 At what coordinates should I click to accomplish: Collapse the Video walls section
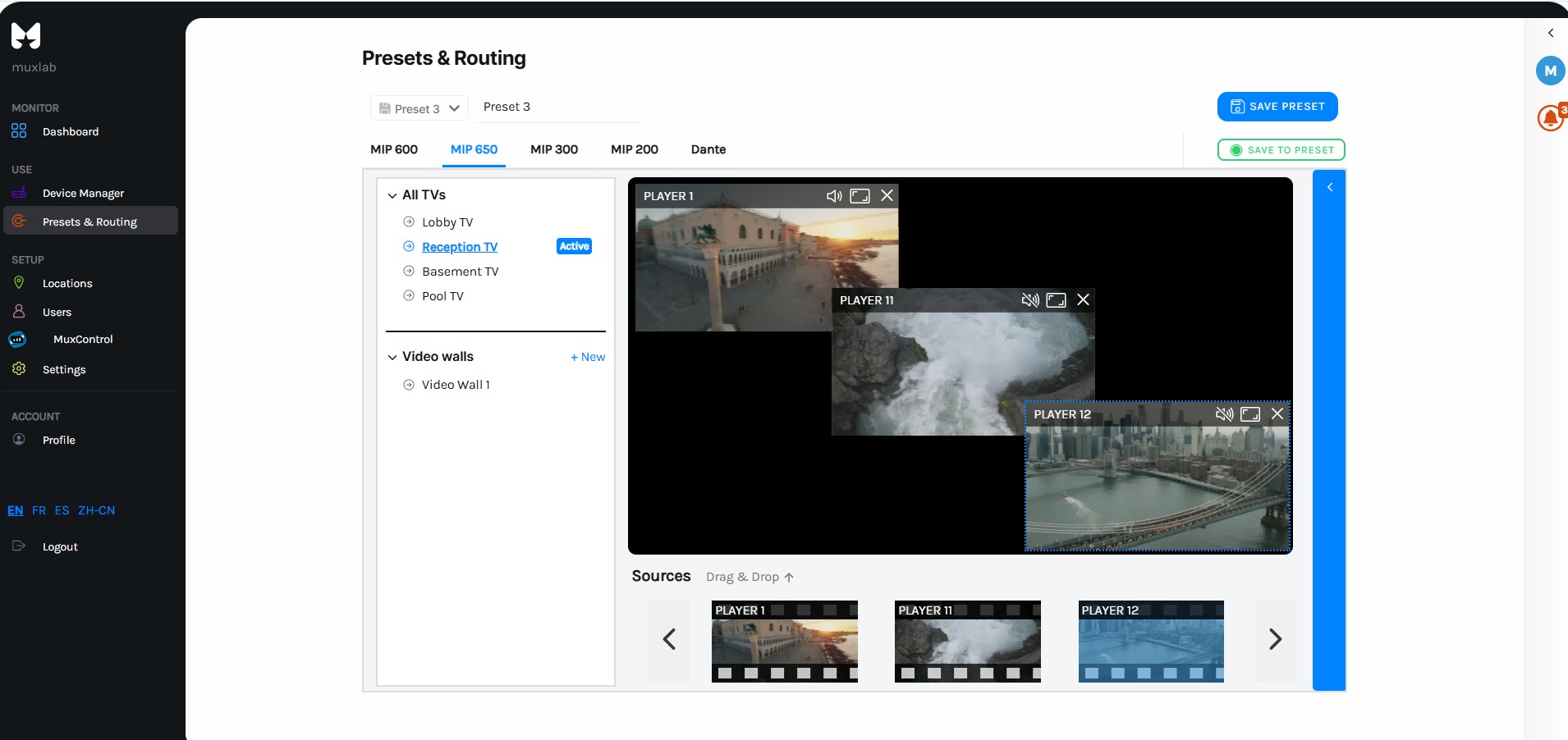coord(392,357)
